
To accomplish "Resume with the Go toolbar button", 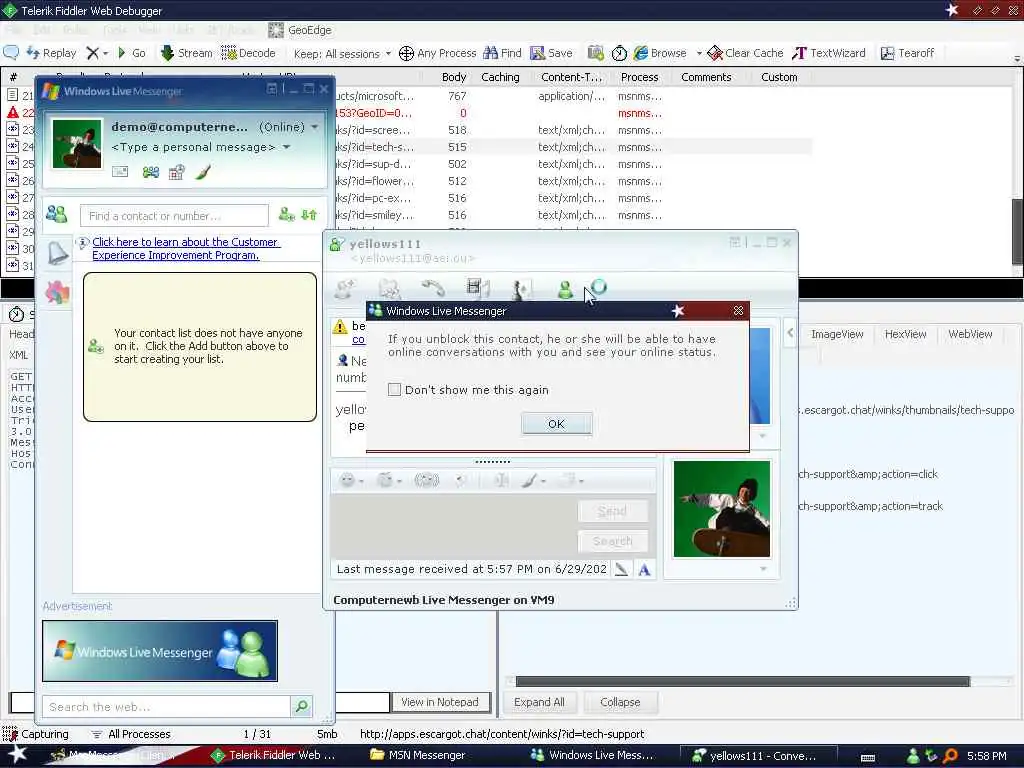I will (131, 53).
